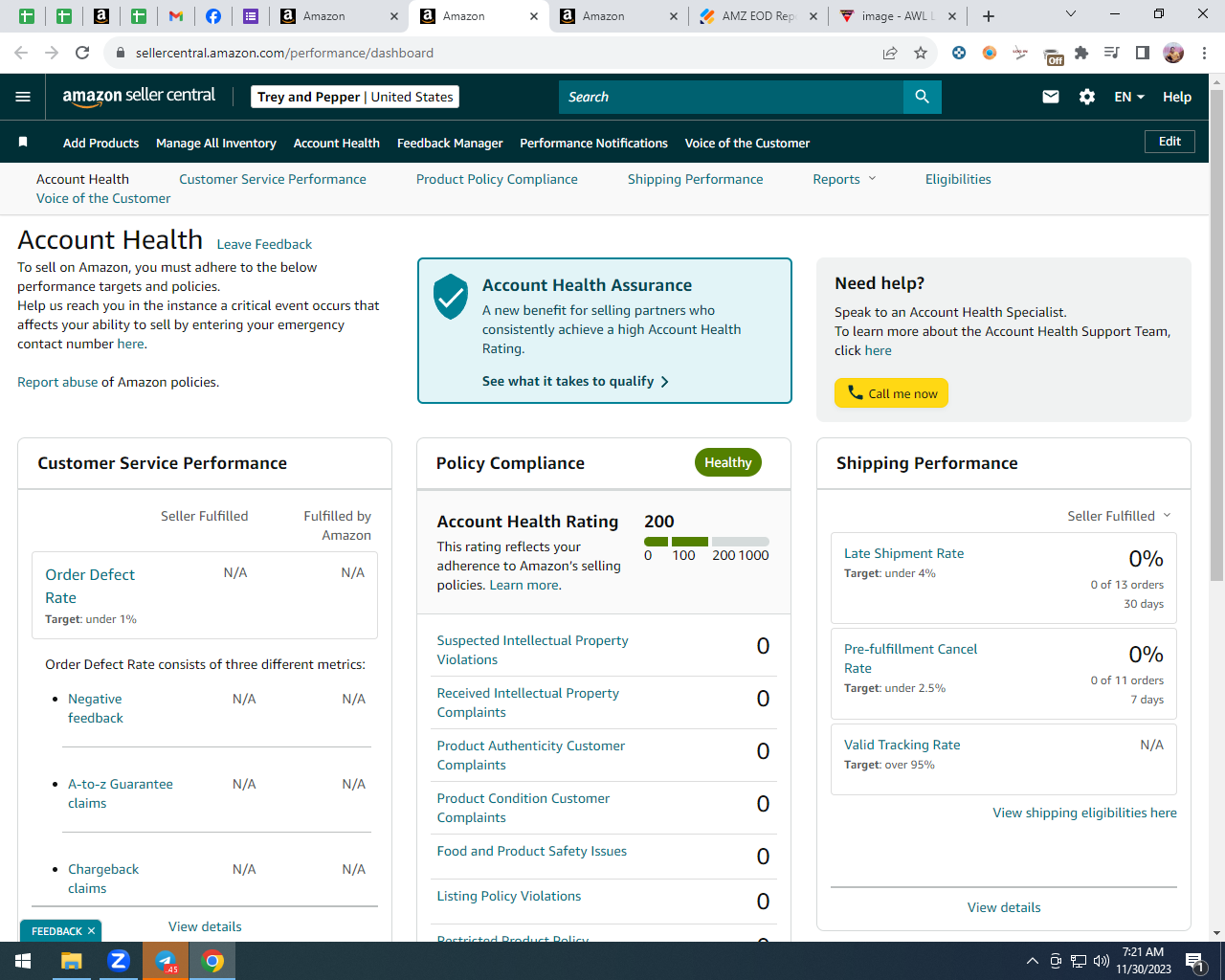Open the Late Shipment Rate link
This screenshot has width=1225, height=980.
click(x=904, y=553)
